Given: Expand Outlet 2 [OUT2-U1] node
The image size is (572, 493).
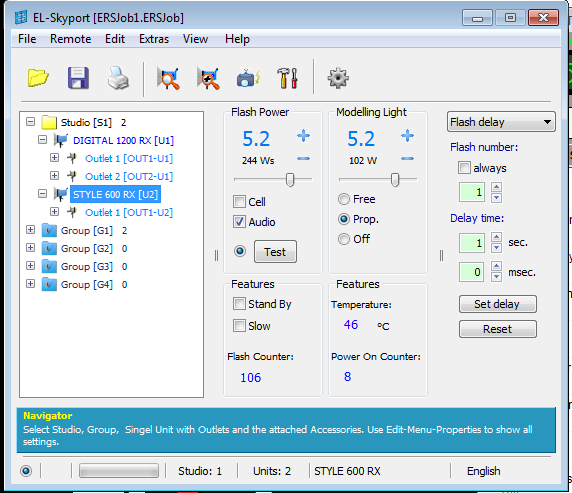Looking at the screenshot, I should [x=54, y=176].
